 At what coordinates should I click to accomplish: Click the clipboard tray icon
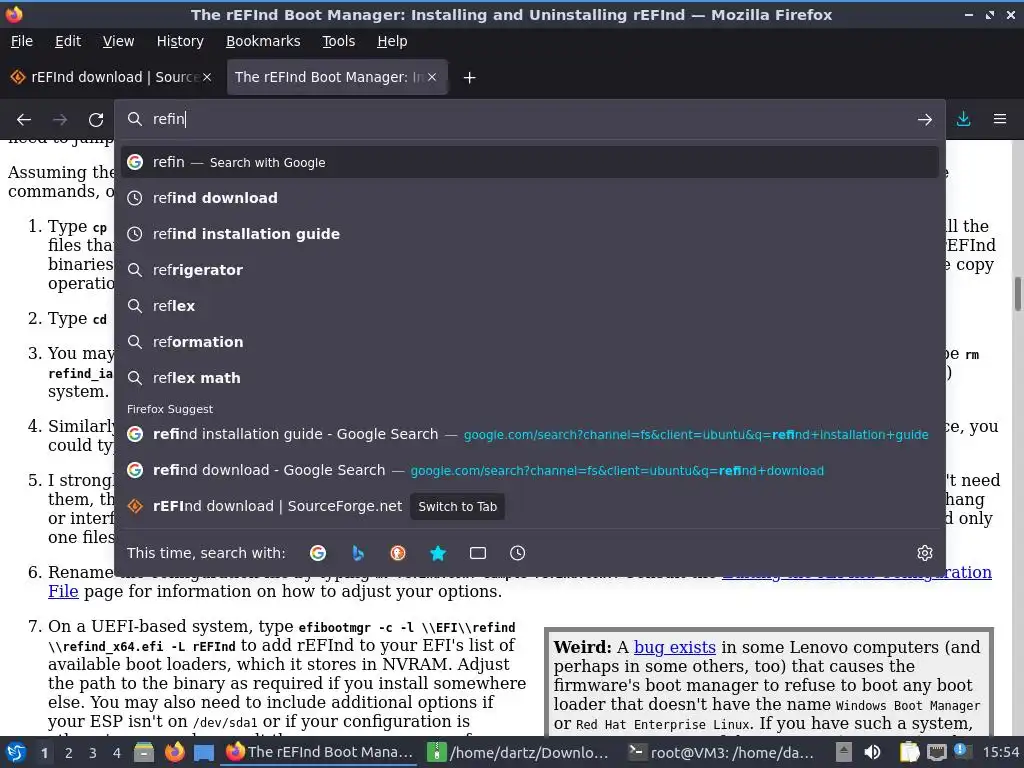pos(910,752)
